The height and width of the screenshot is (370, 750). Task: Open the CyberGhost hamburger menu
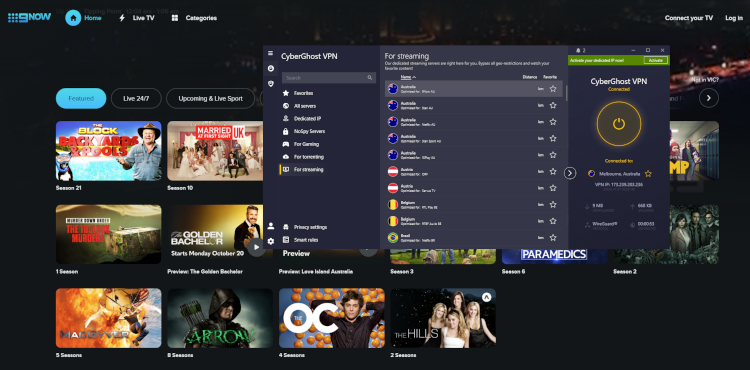(x=271, y=53)
